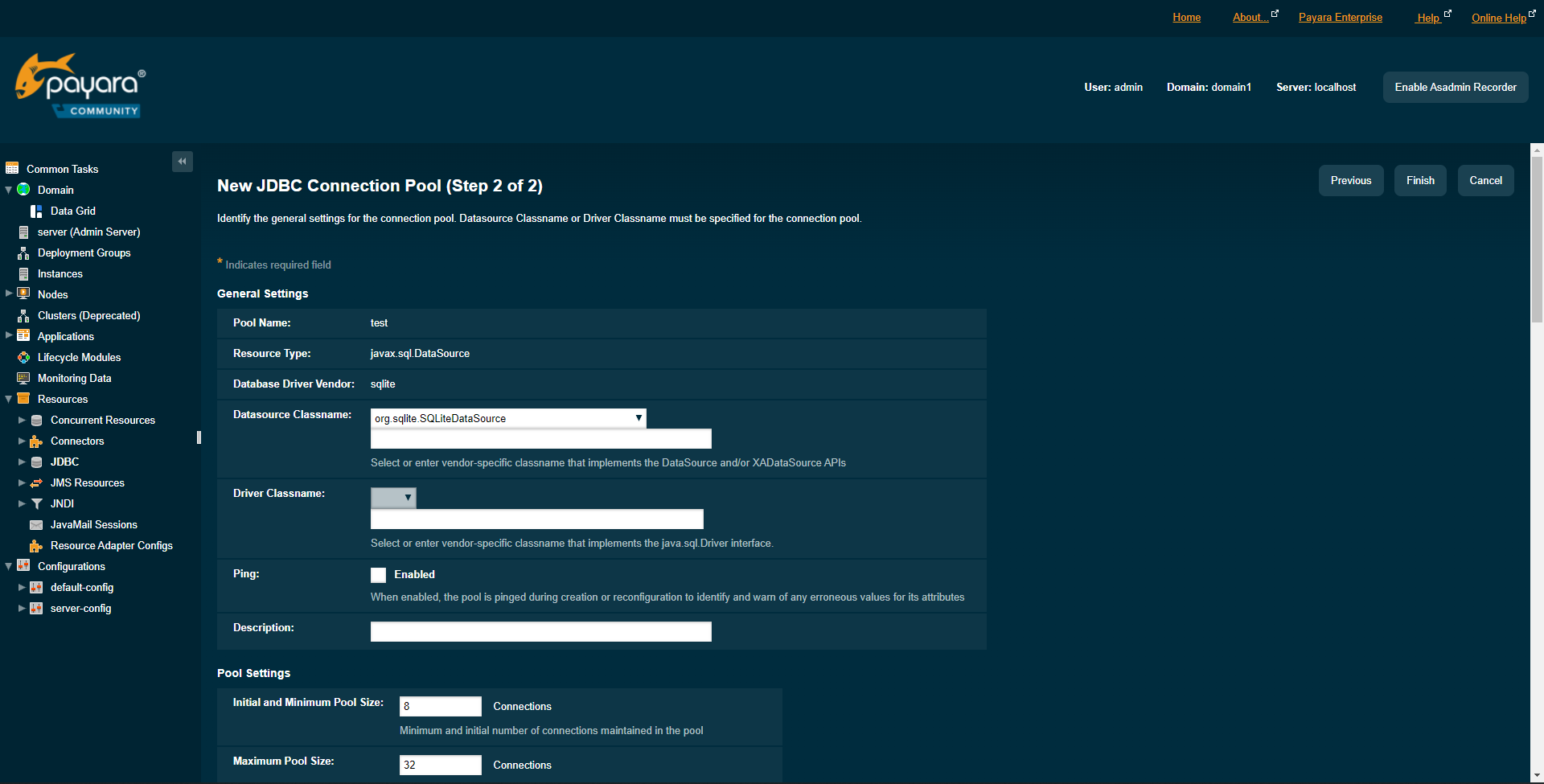The height and width of the screenshot is (784, 1544).
Task: Enable the Ping checkbox
Action: pos(378,574)
